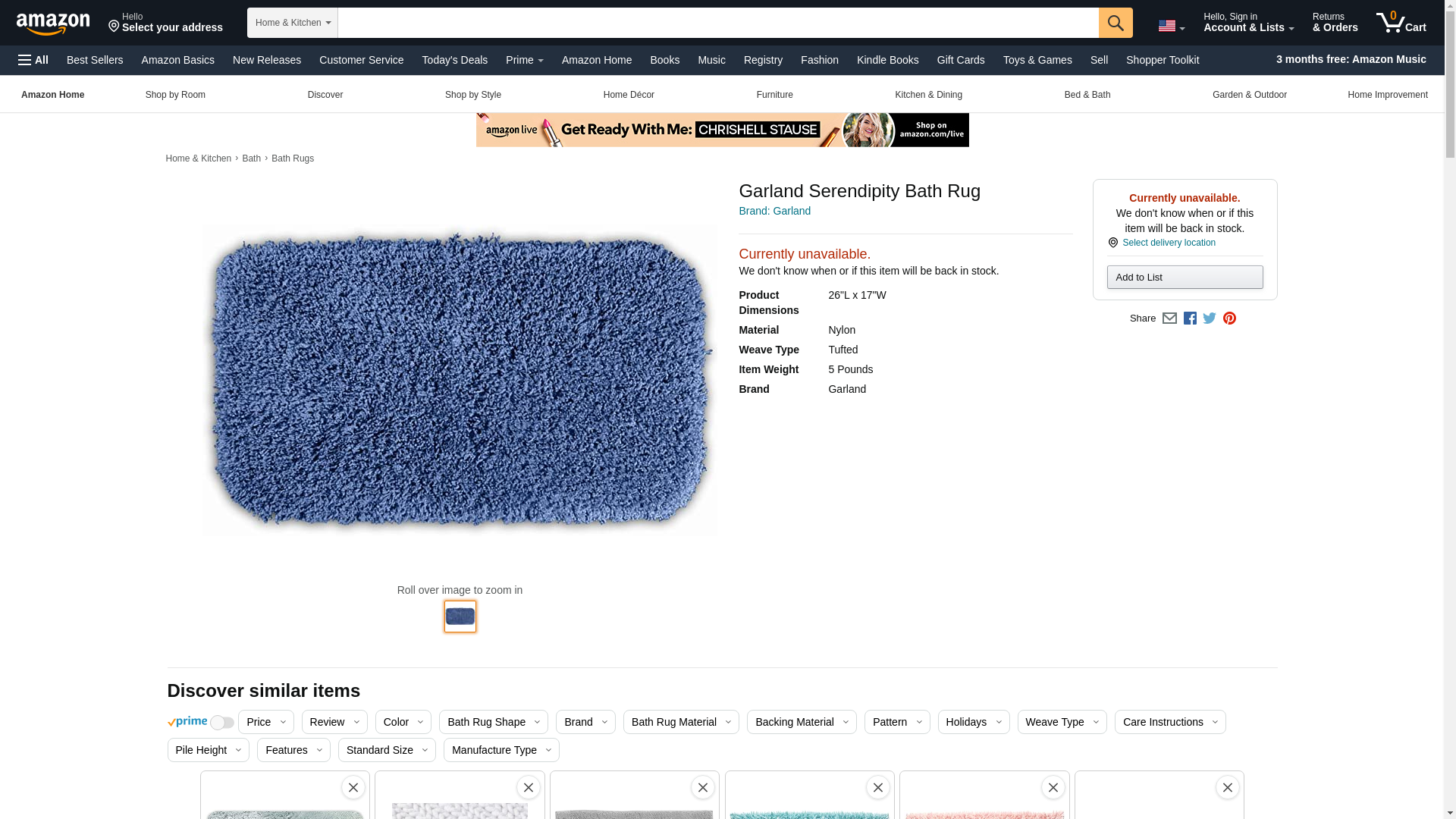Toggle the Prime filter switch
The width and height of the screenshot is (1456, 819).
coord(221,723)
